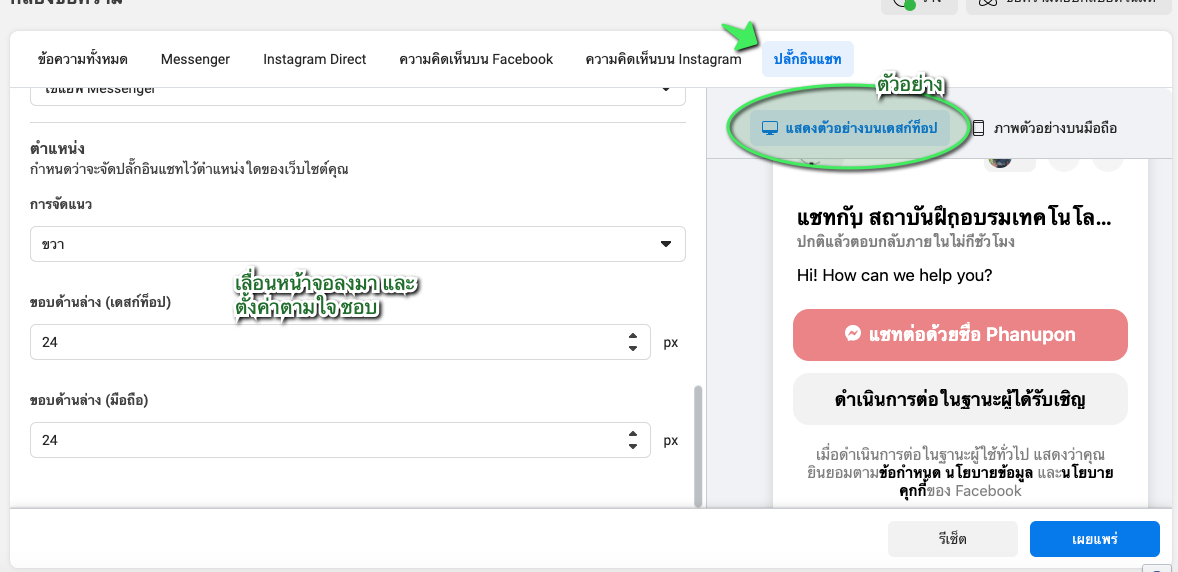The image size is (1178, 572).
Task: Click the รีเซ็ต reset button
Action: pos(953,539)
